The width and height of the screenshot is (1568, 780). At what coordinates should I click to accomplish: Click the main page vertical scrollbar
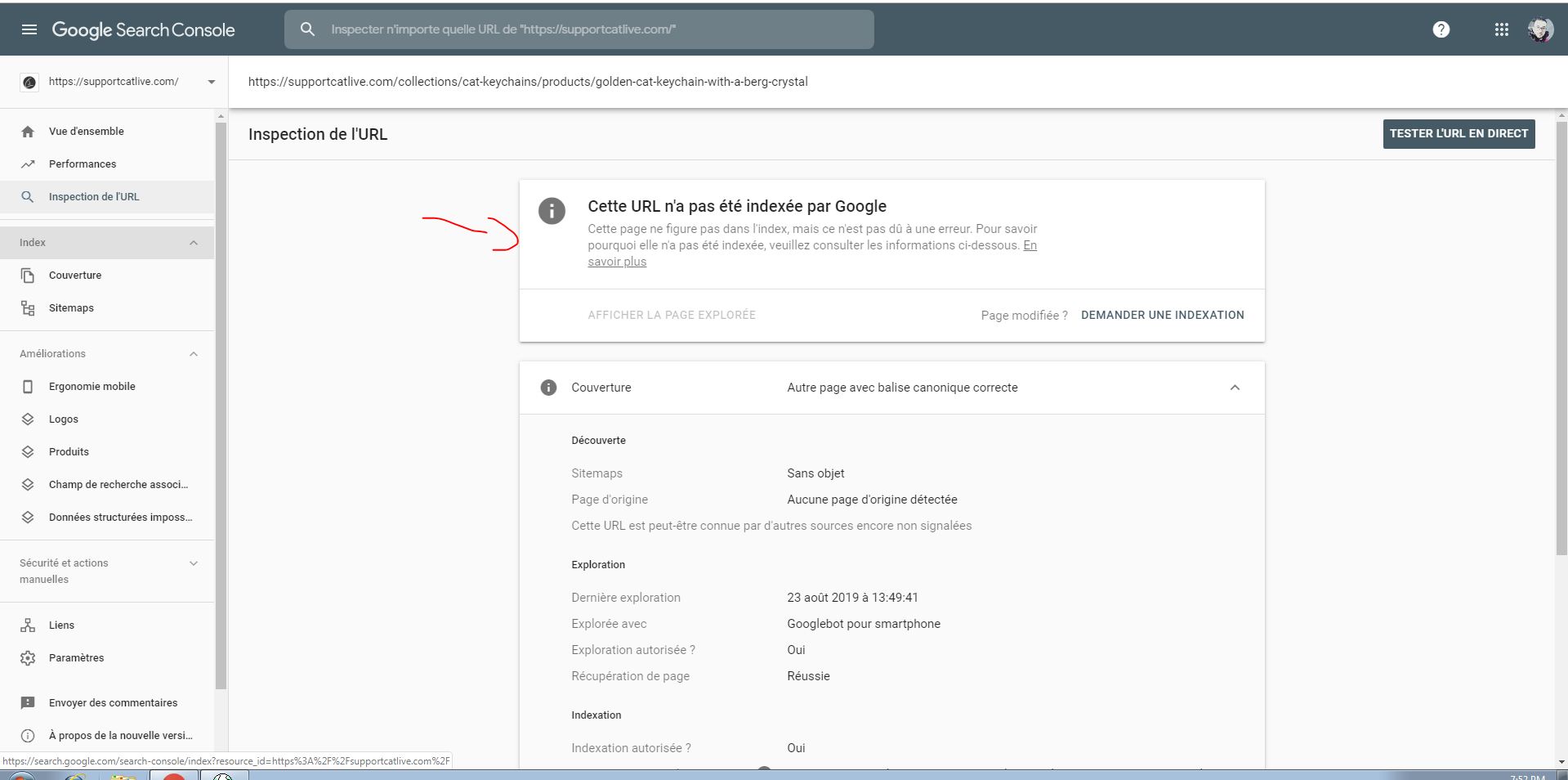[x=1561, y=339]
